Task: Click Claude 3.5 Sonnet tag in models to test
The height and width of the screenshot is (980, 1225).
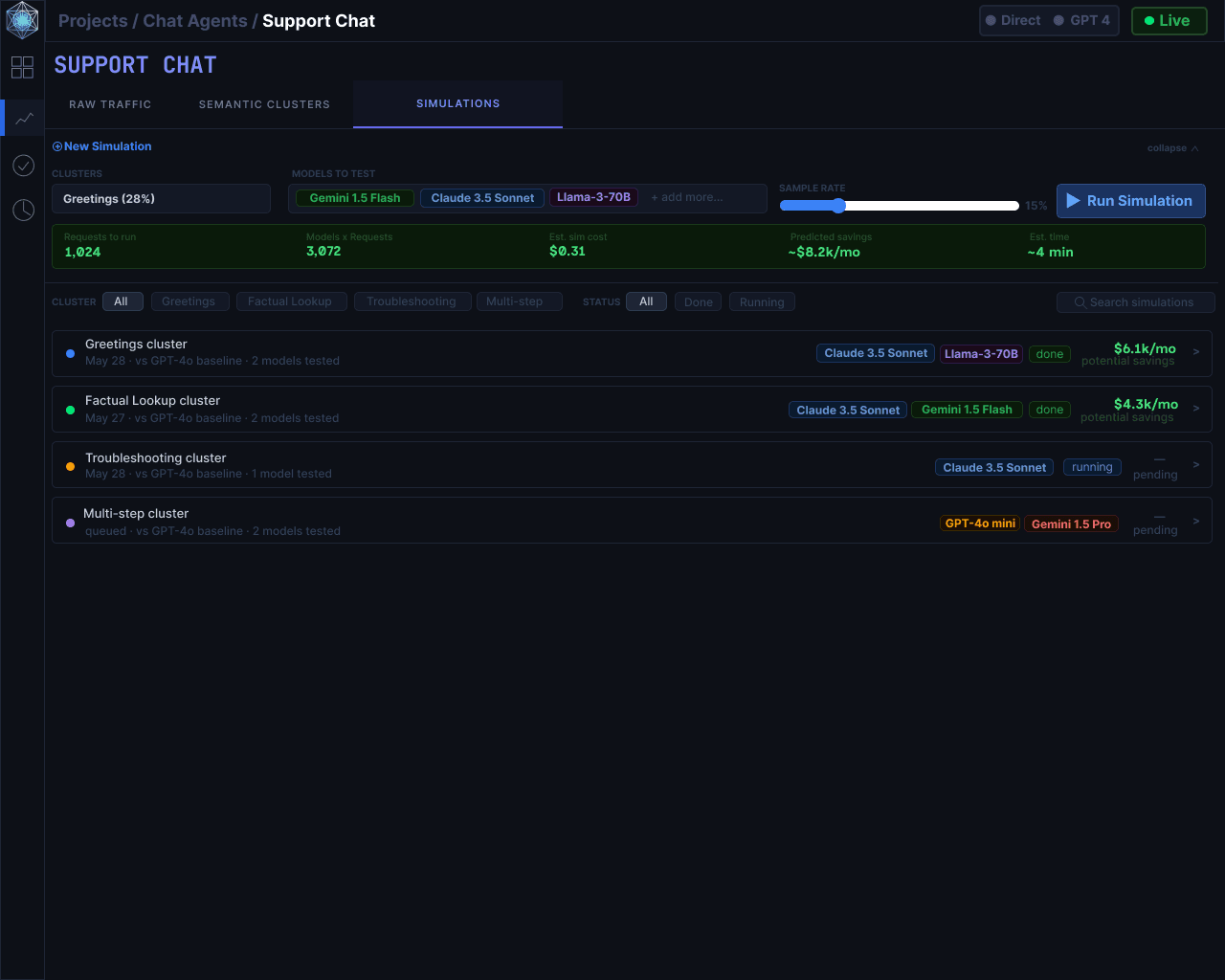Action: tap(482, 198)
